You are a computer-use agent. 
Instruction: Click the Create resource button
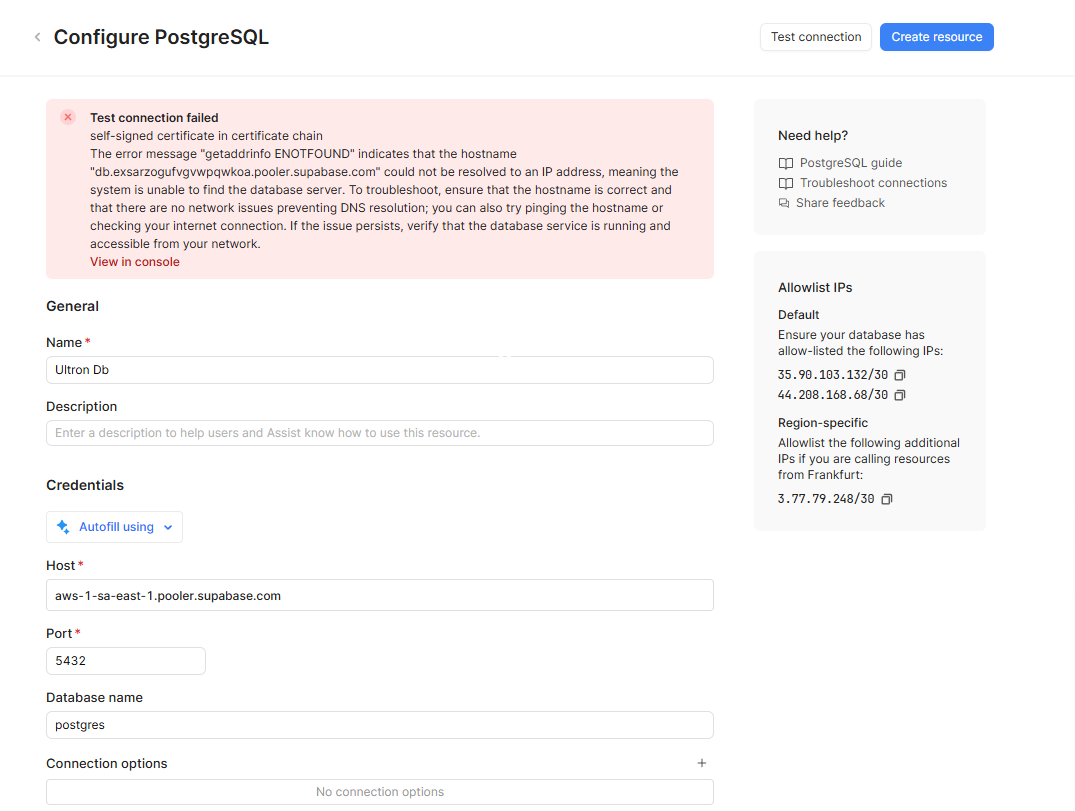(x=936, y=37)
